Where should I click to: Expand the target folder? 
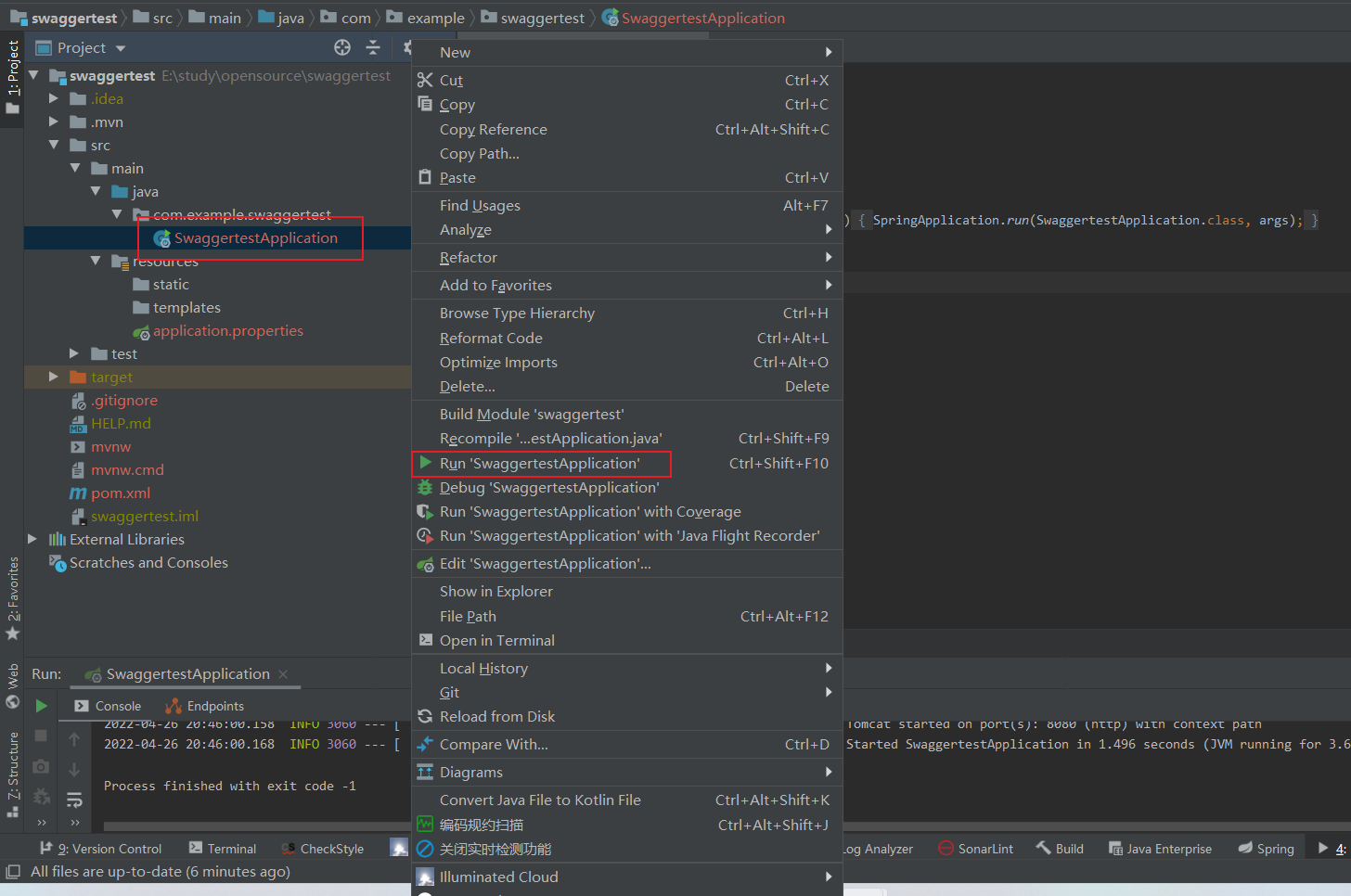coord(54,377)
